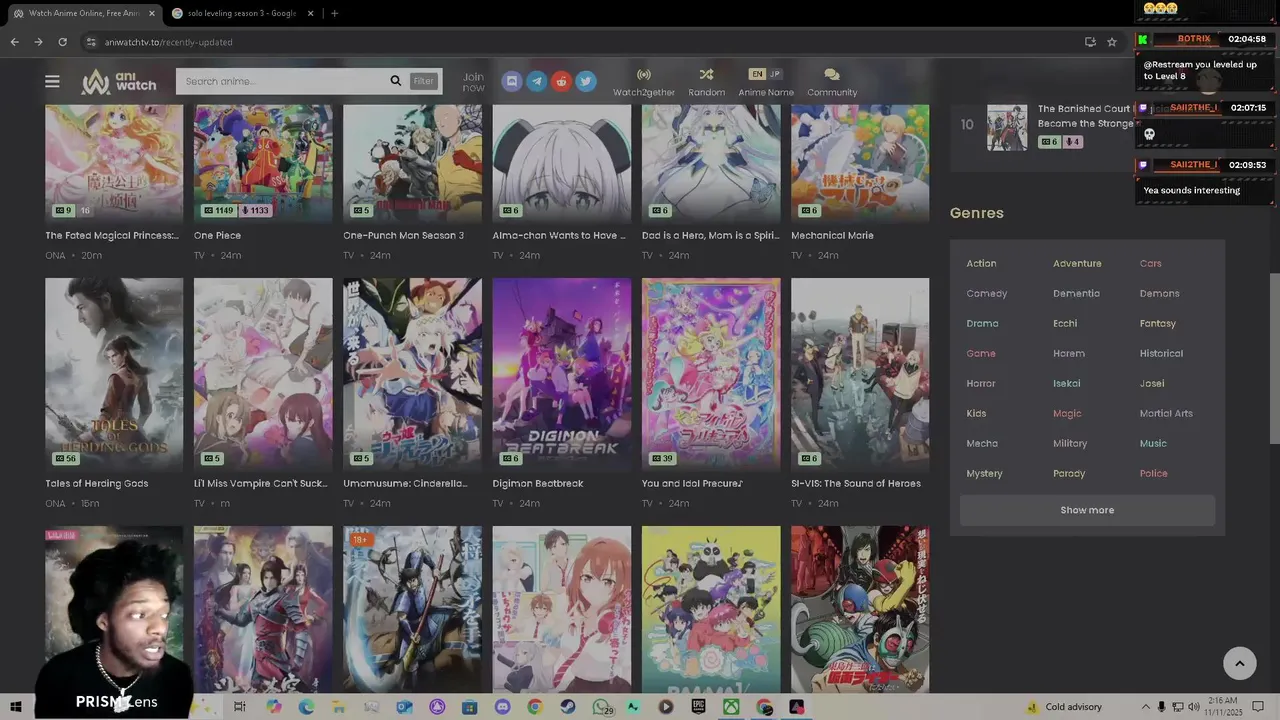Open the Community page
The width and height of the screenshot is (1280, 720).
pos(832,82)
